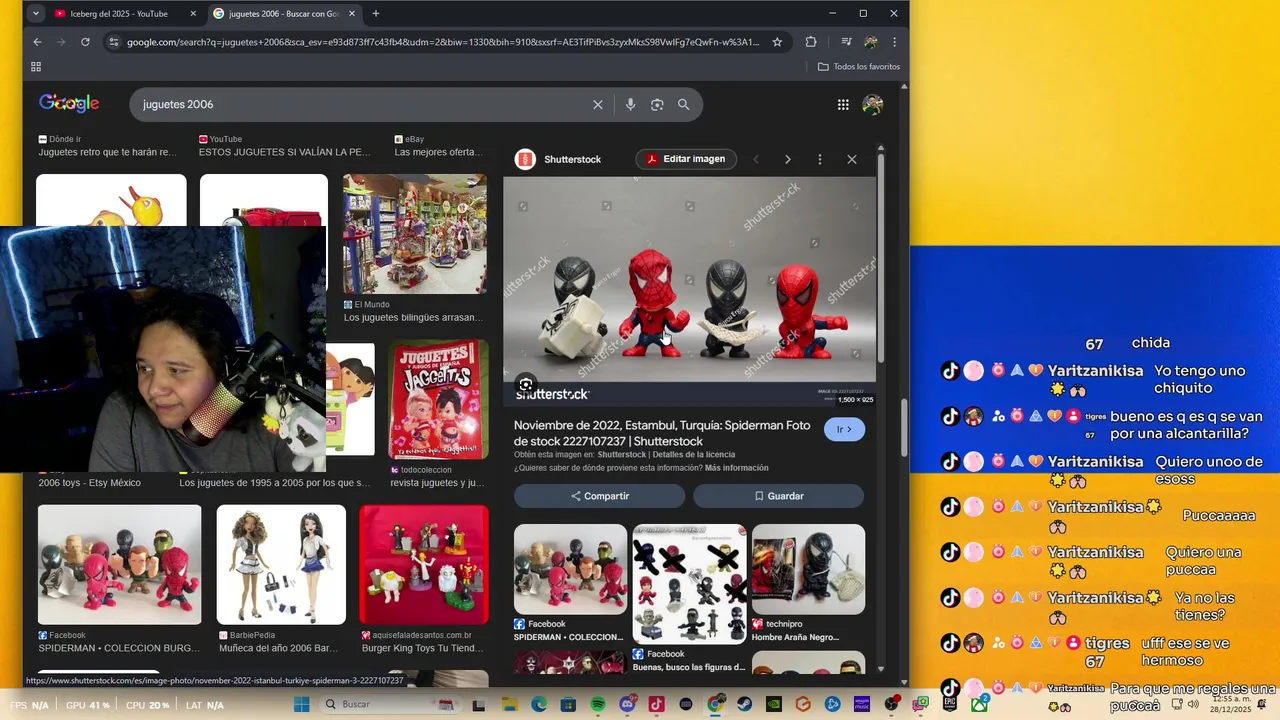1280x720 pixels.
Task: Open the El Mundo toy store thumbnail
Action: point(415,234)
